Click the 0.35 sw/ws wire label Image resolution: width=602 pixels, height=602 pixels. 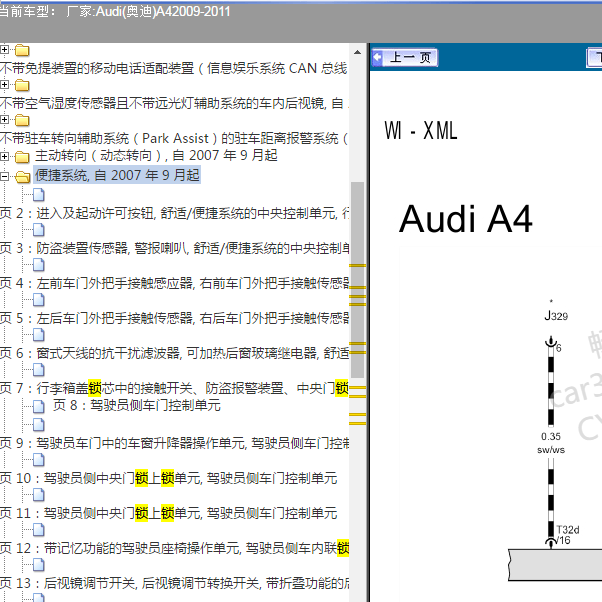coord(551,443)
